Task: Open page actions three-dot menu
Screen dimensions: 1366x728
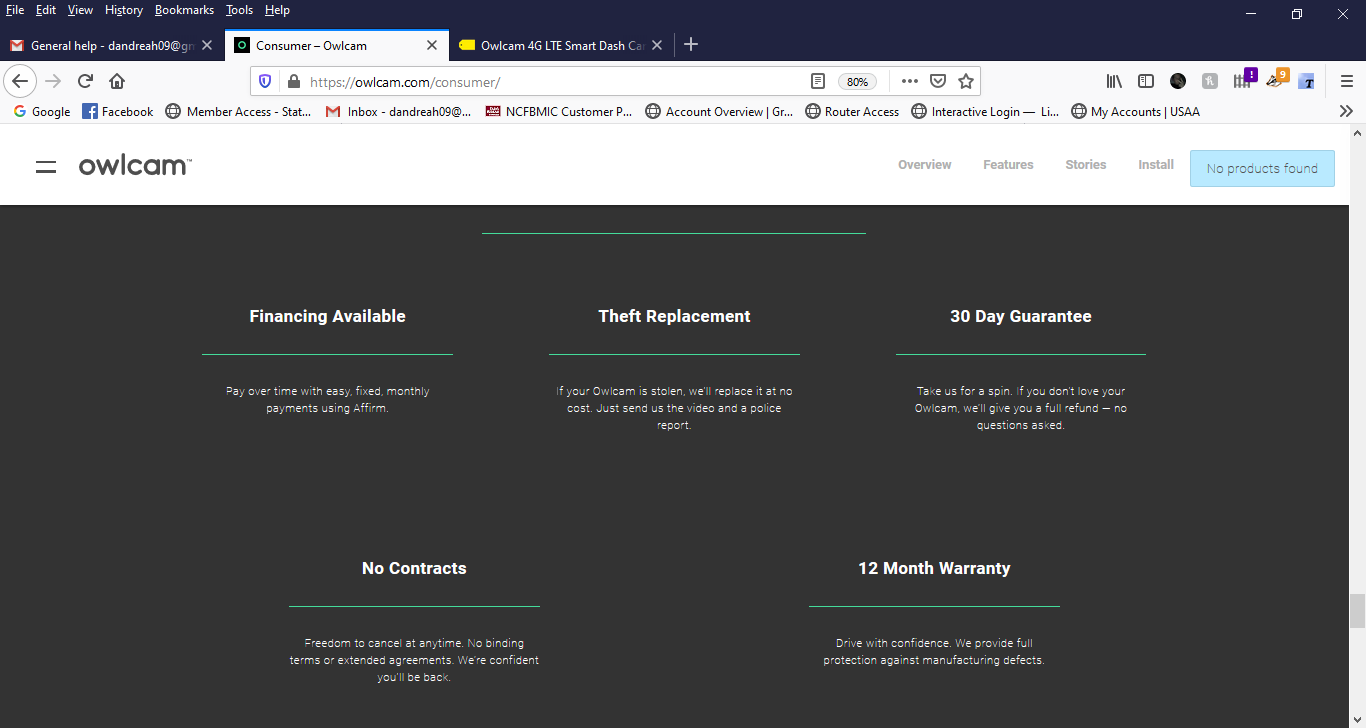Action: 909,81
